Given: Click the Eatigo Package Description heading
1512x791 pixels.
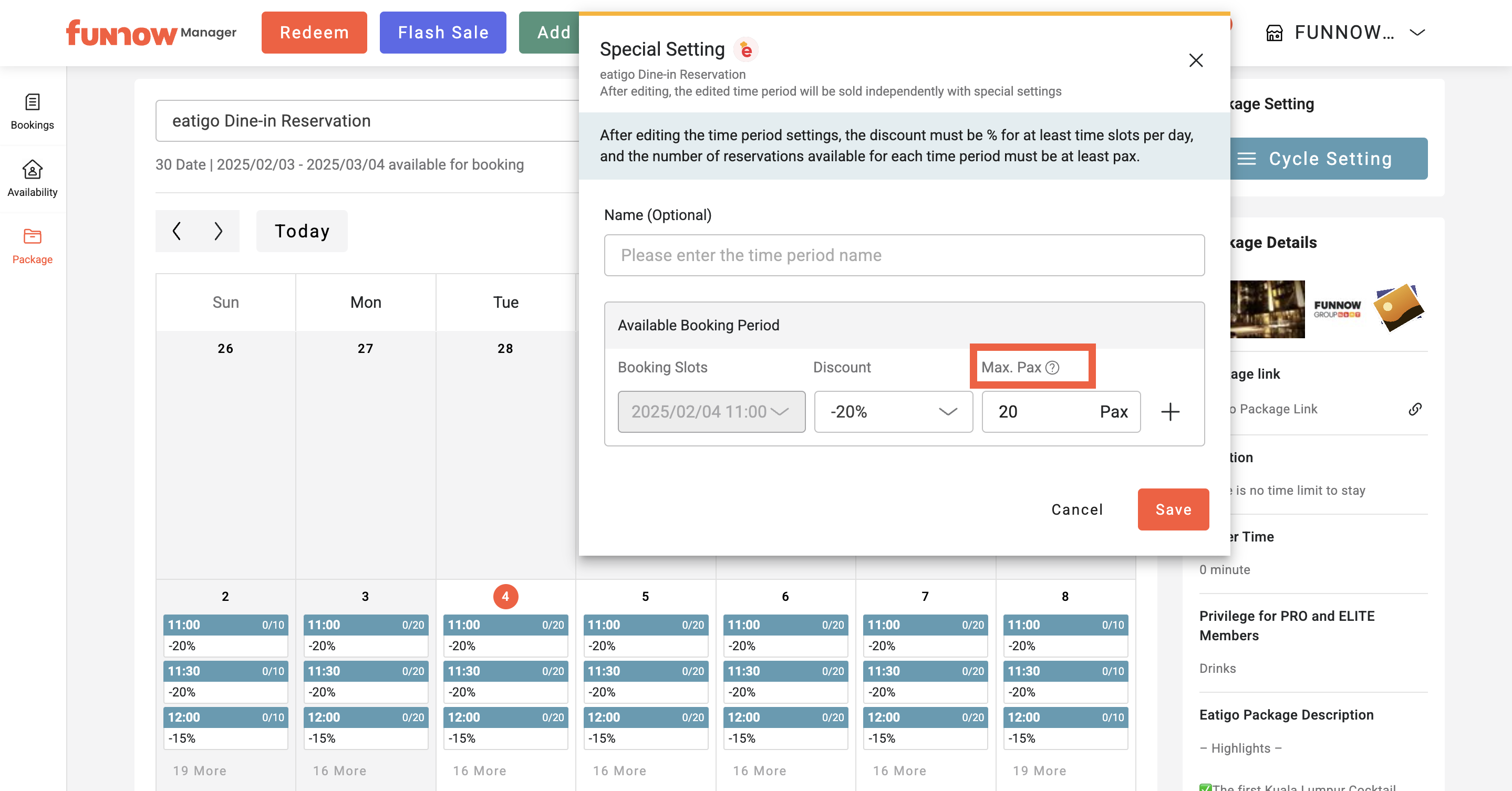Looking at the screenshot, I should point(1286,715).
